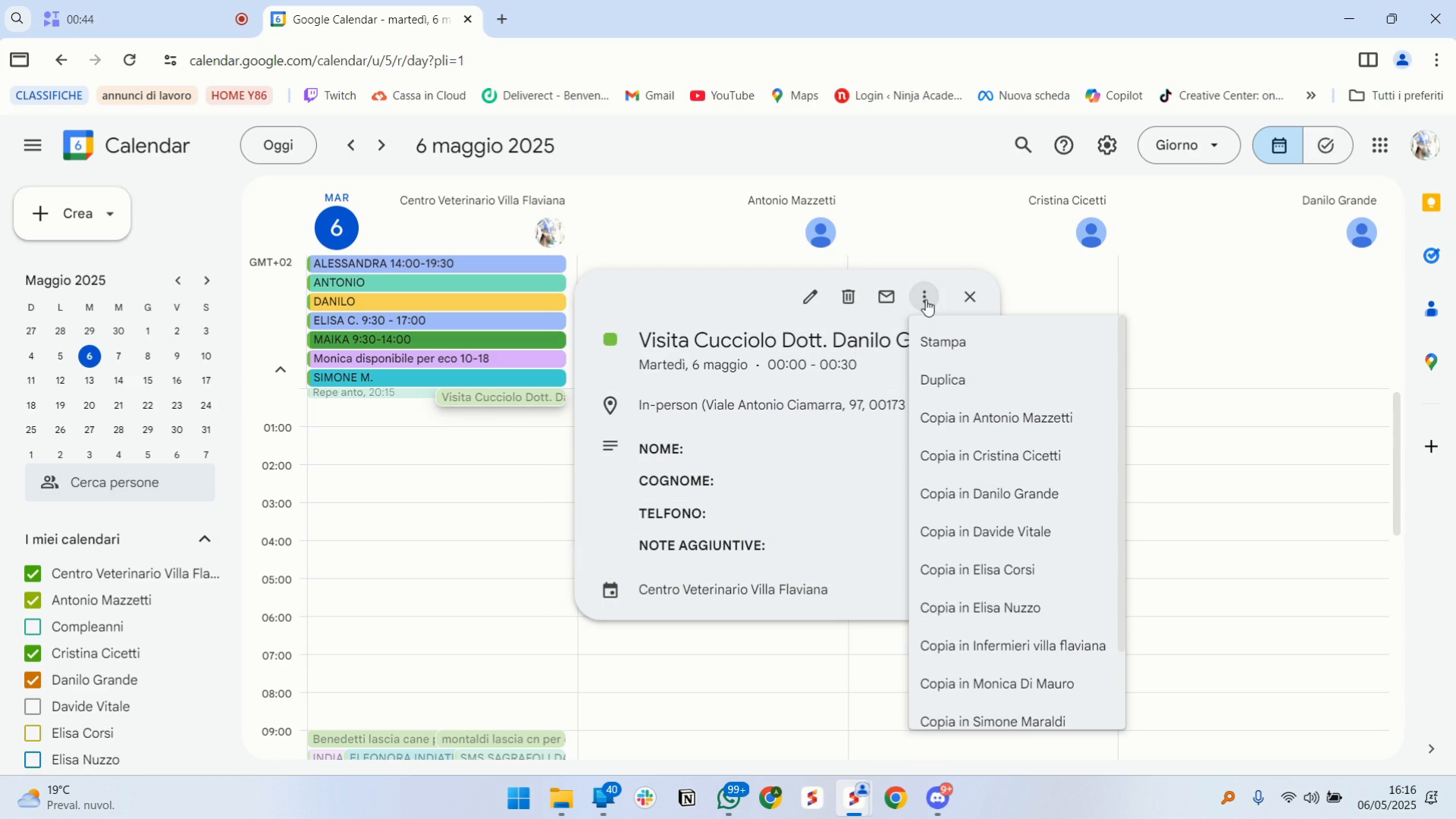The width and height of the screenshot is (1456, 819).
Task: Click the Cerca persone search field
Action: [120, 483]
